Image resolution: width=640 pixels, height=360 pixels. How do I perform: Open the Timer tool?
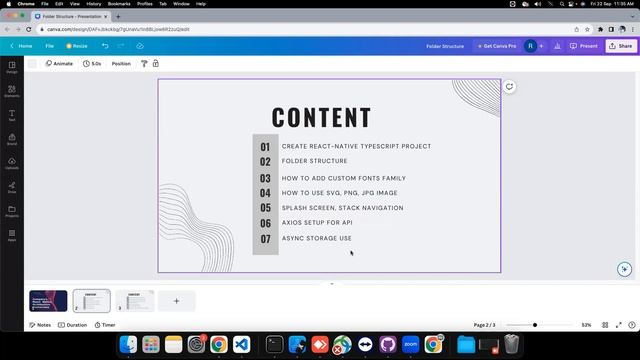105,325
